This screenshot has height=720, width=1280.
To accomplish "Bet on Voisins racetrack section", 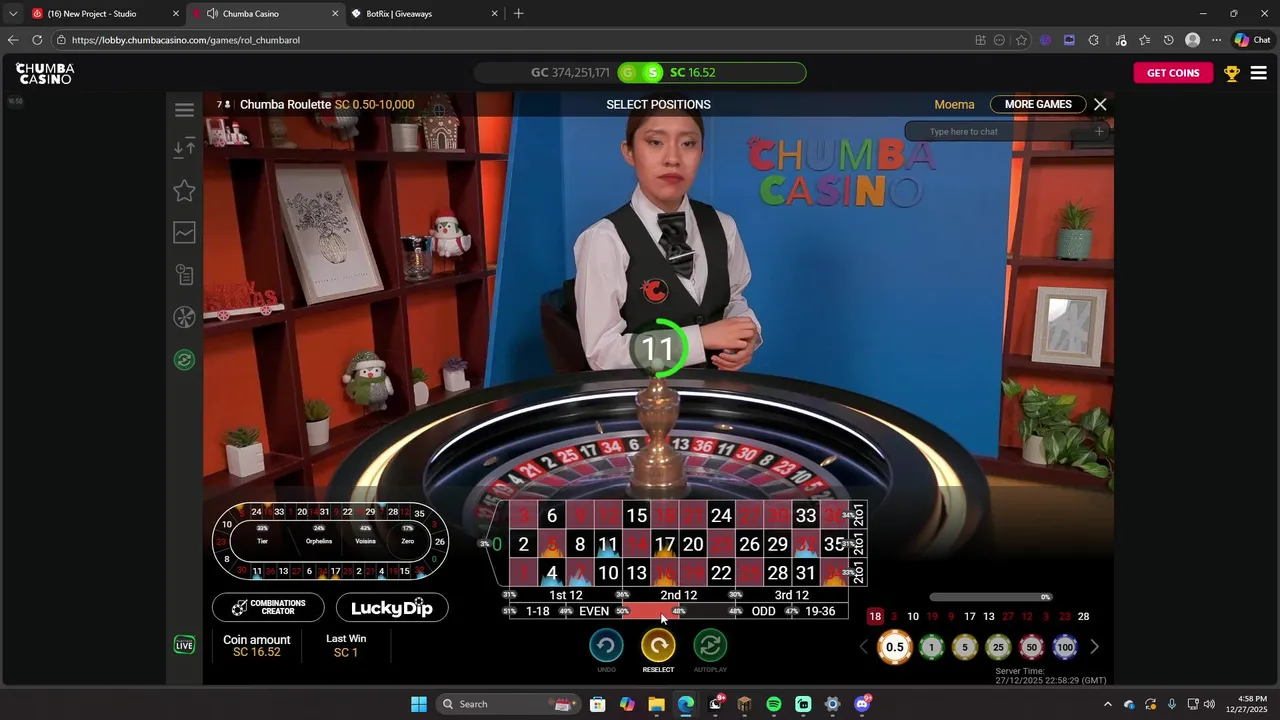I will tap(365, 541).
